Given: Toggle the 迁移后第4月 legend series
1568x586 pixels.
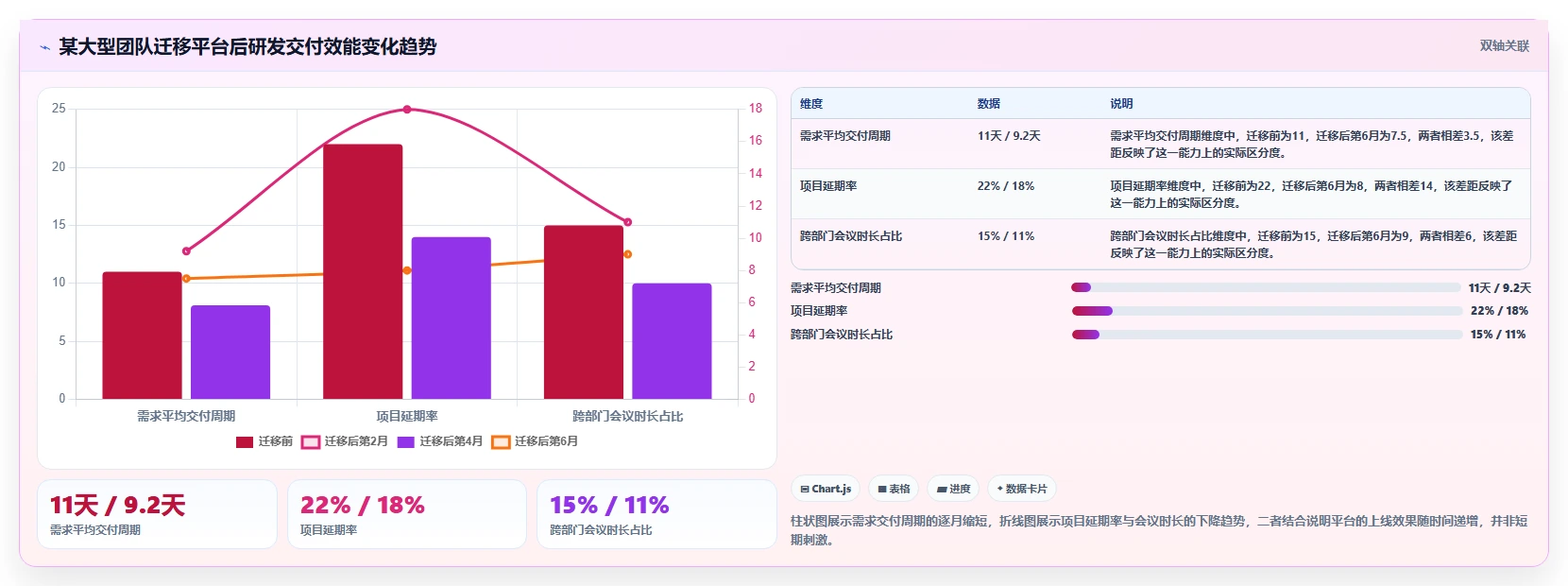Looking at the screenshot, I should click(x=440, y=441).
